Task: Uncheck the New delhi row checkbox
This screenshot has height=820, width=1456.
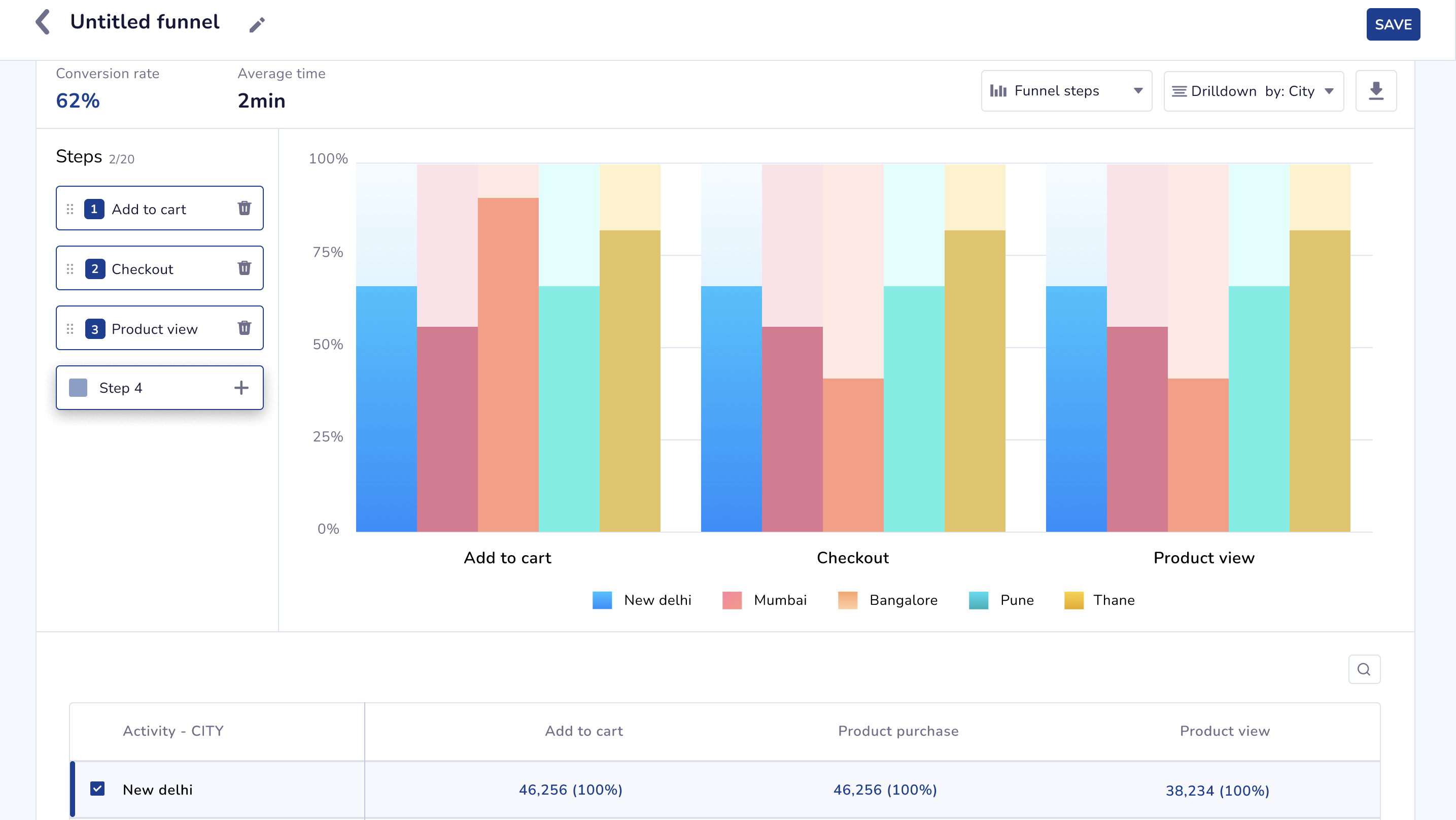Action: (x=97, y=789)
